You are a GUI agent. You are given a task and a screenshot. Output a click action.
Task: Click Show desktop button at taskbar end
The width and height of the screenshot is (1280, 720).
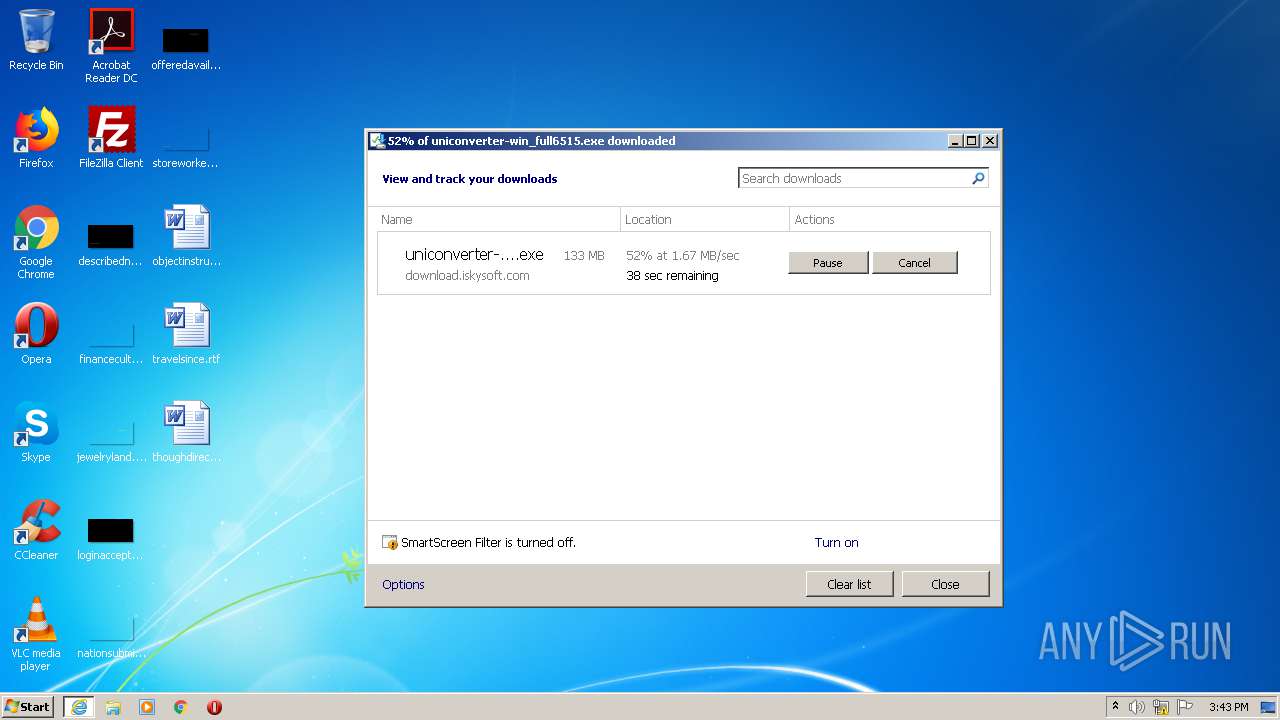(1268, 707)
